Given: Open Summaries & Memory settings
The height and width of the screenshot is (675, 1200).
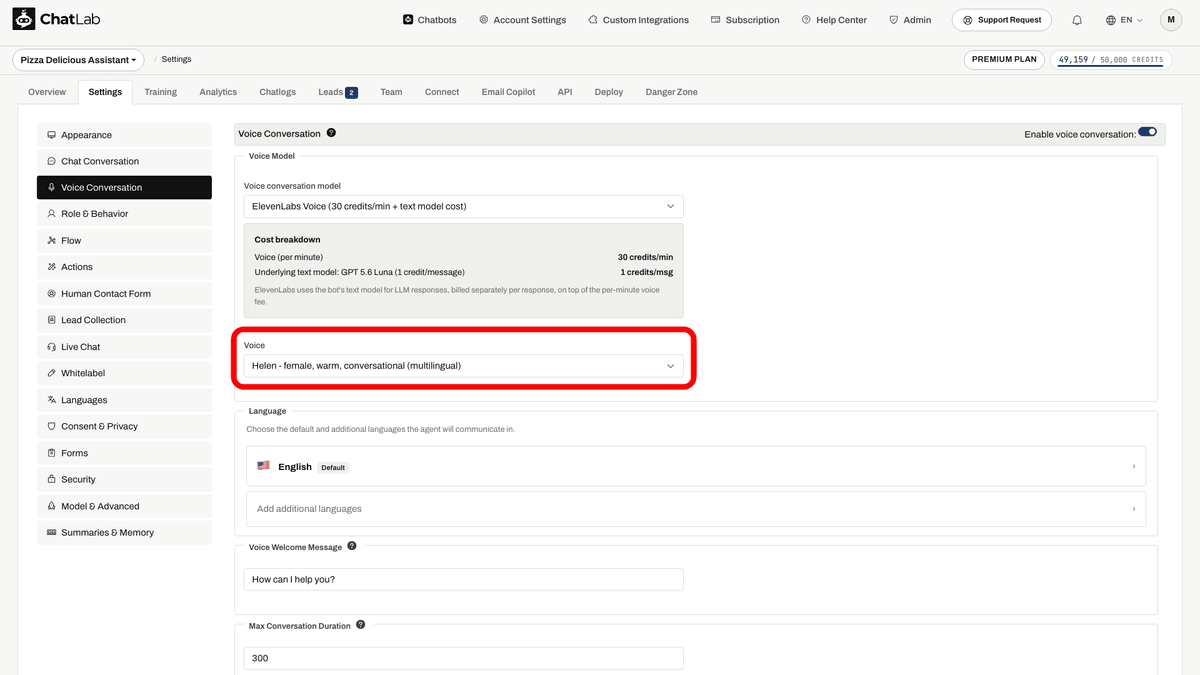Looking at the screenshot, I should [124, 533].
